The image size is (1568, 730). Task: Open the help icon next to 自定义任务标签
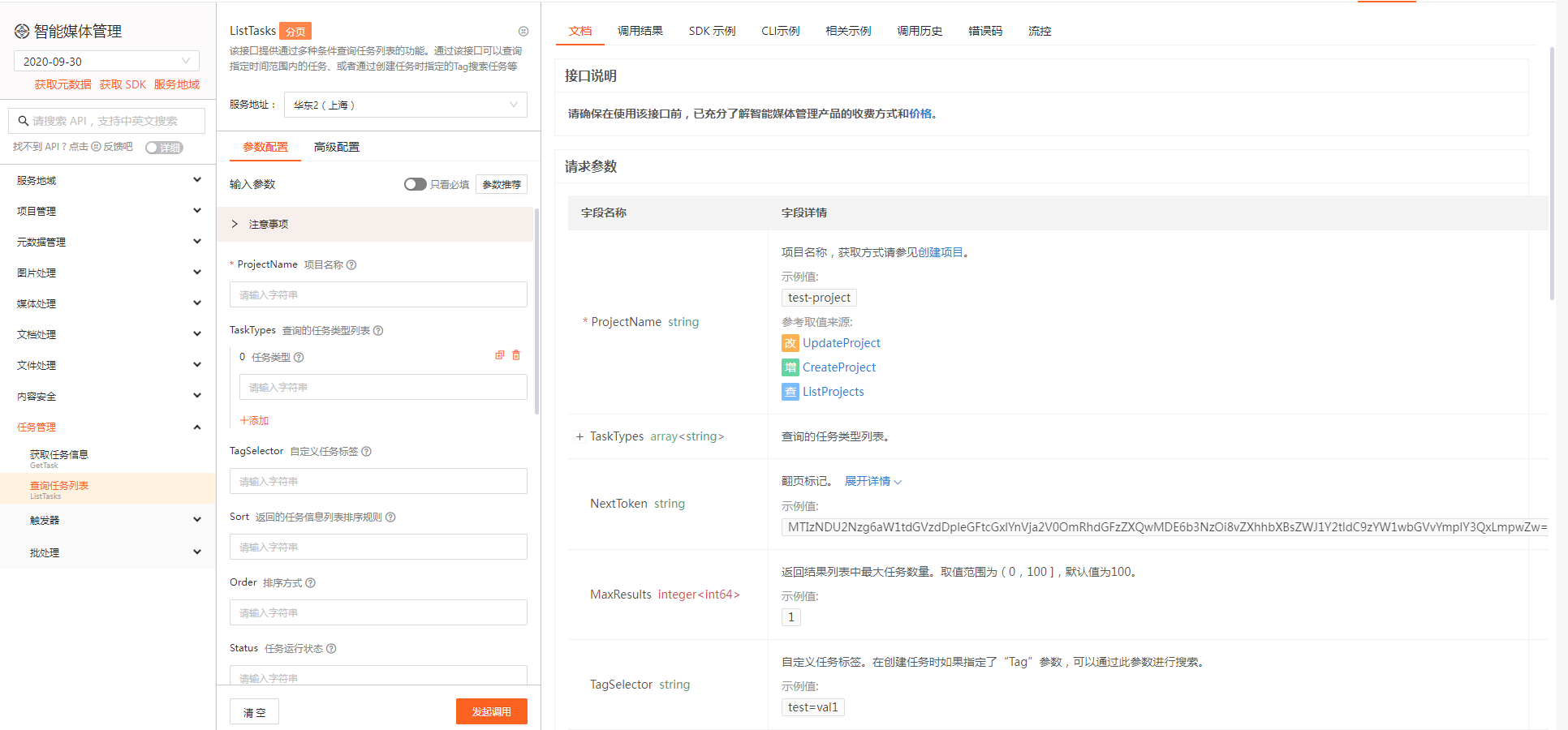366,451
